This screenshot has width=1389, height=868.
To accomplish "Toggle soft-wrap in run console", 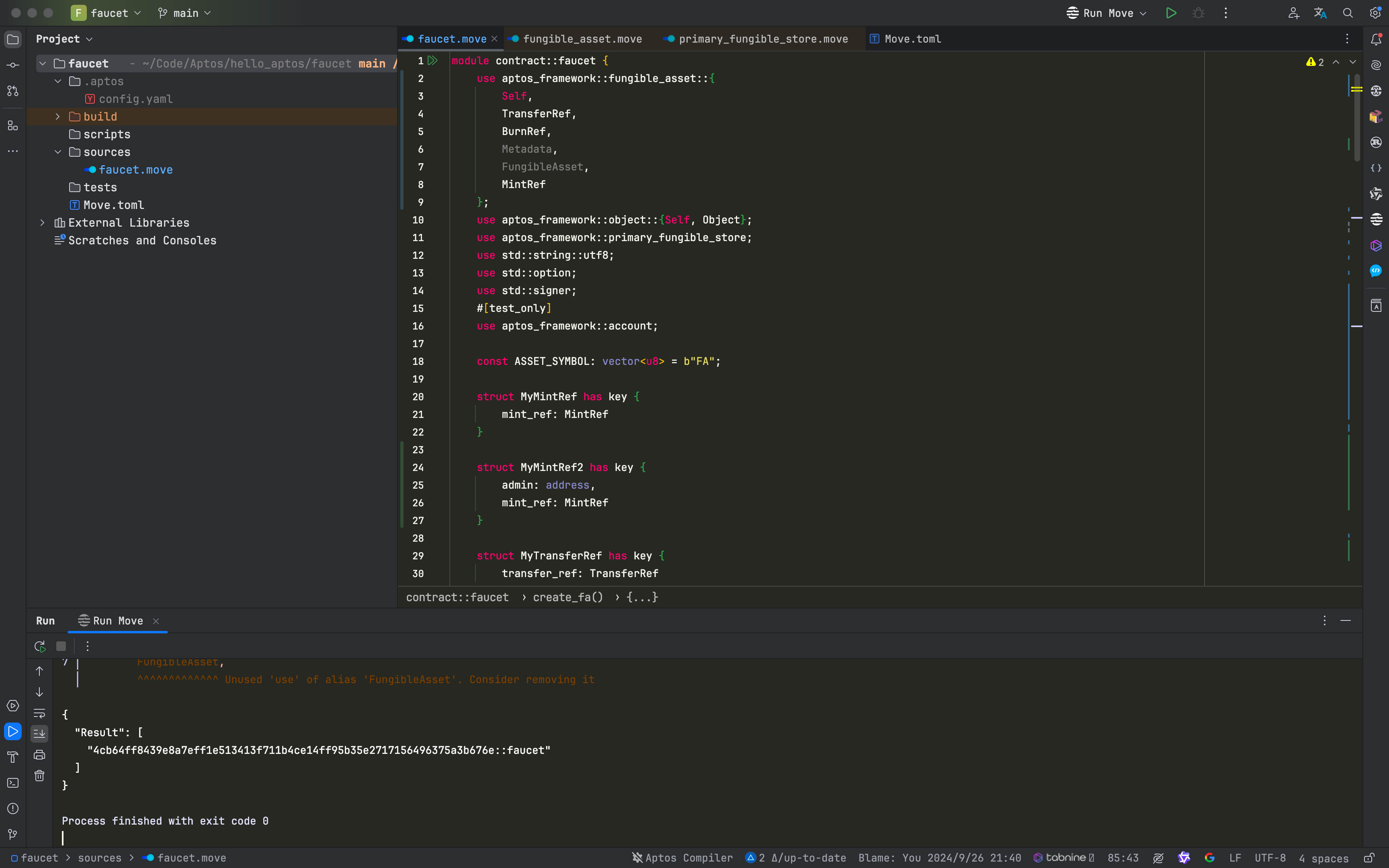I will (x=39, y=713).
